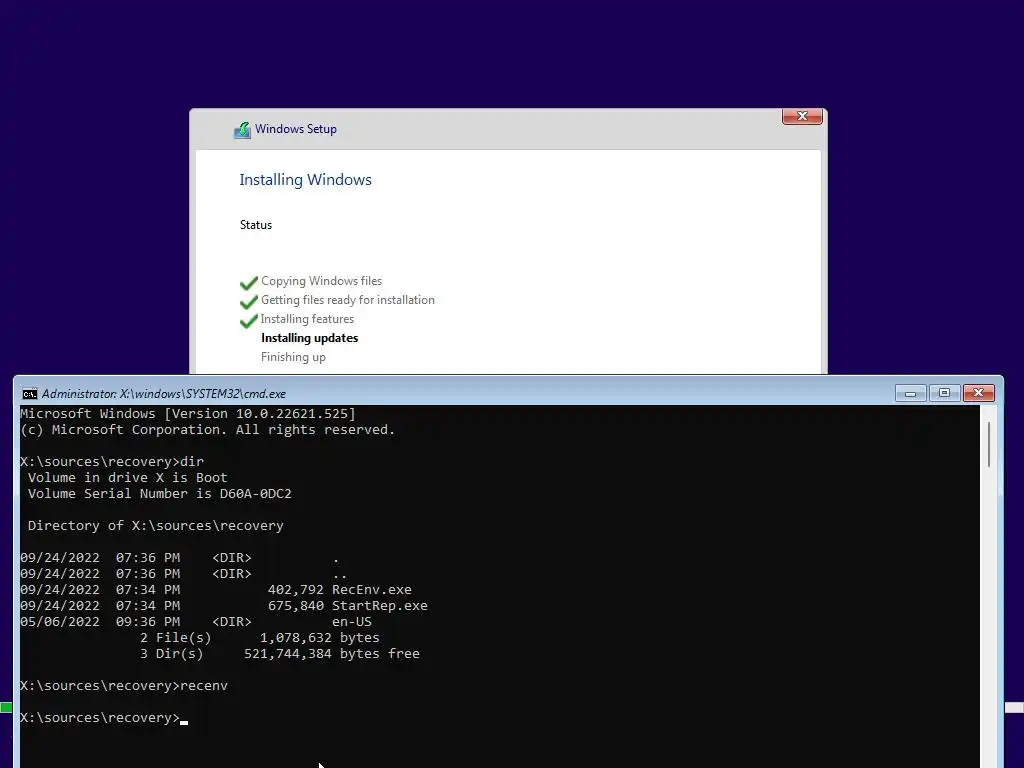The image size is (1024, 768).
Task: Click the 'Installing features' status line
Action: [307, 319]
